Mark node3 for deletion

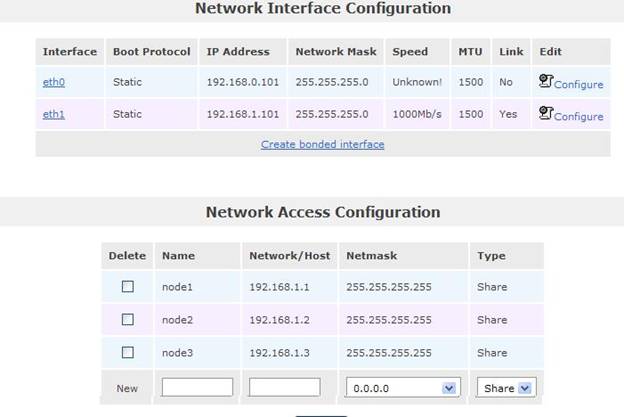[x=127, y=353]
